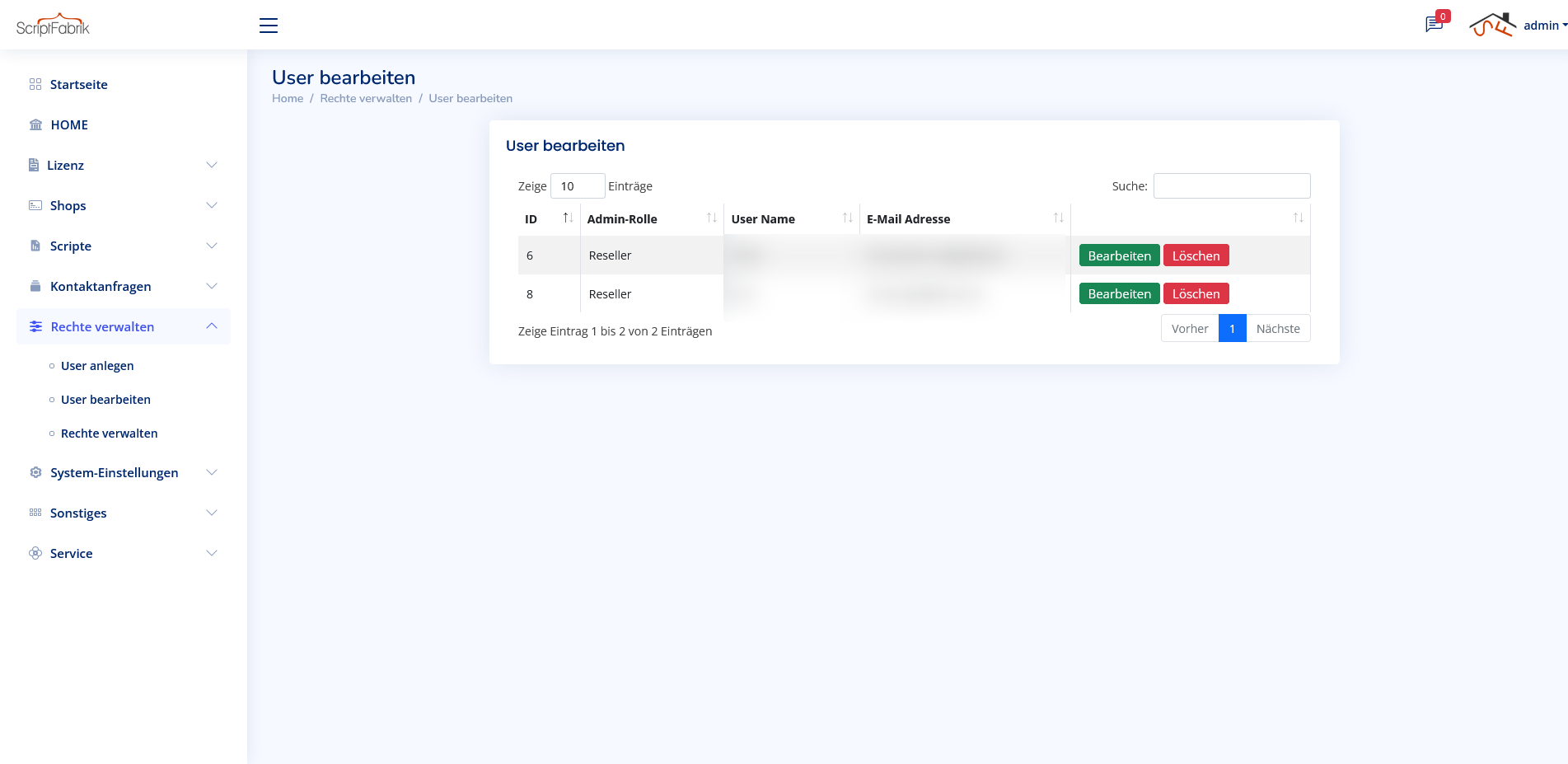
Task: Click the Lizenz document icon
Action: click(x=34, y=165)
